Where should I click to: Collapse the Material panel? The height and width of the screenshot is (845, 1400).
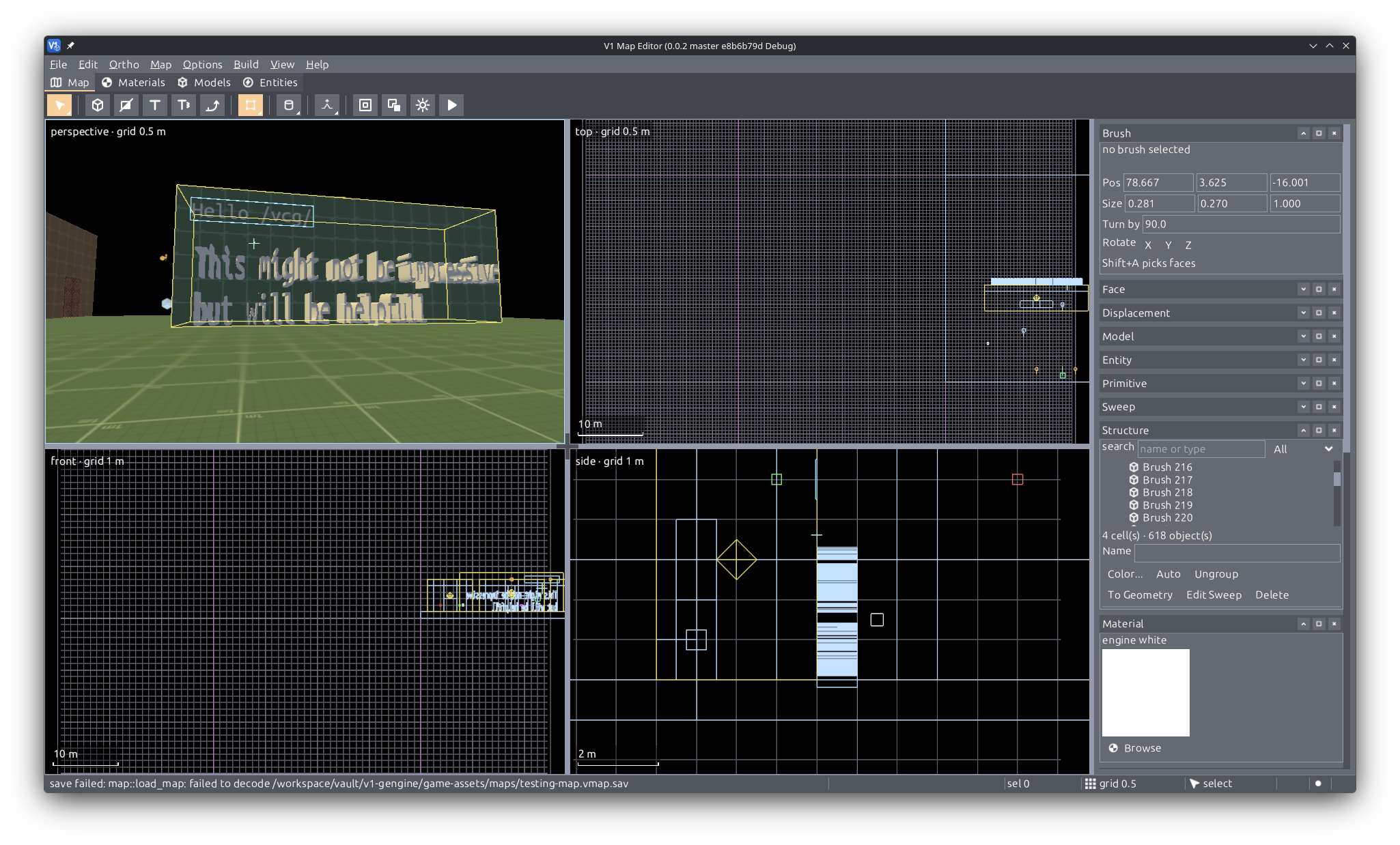[1303, 624]
